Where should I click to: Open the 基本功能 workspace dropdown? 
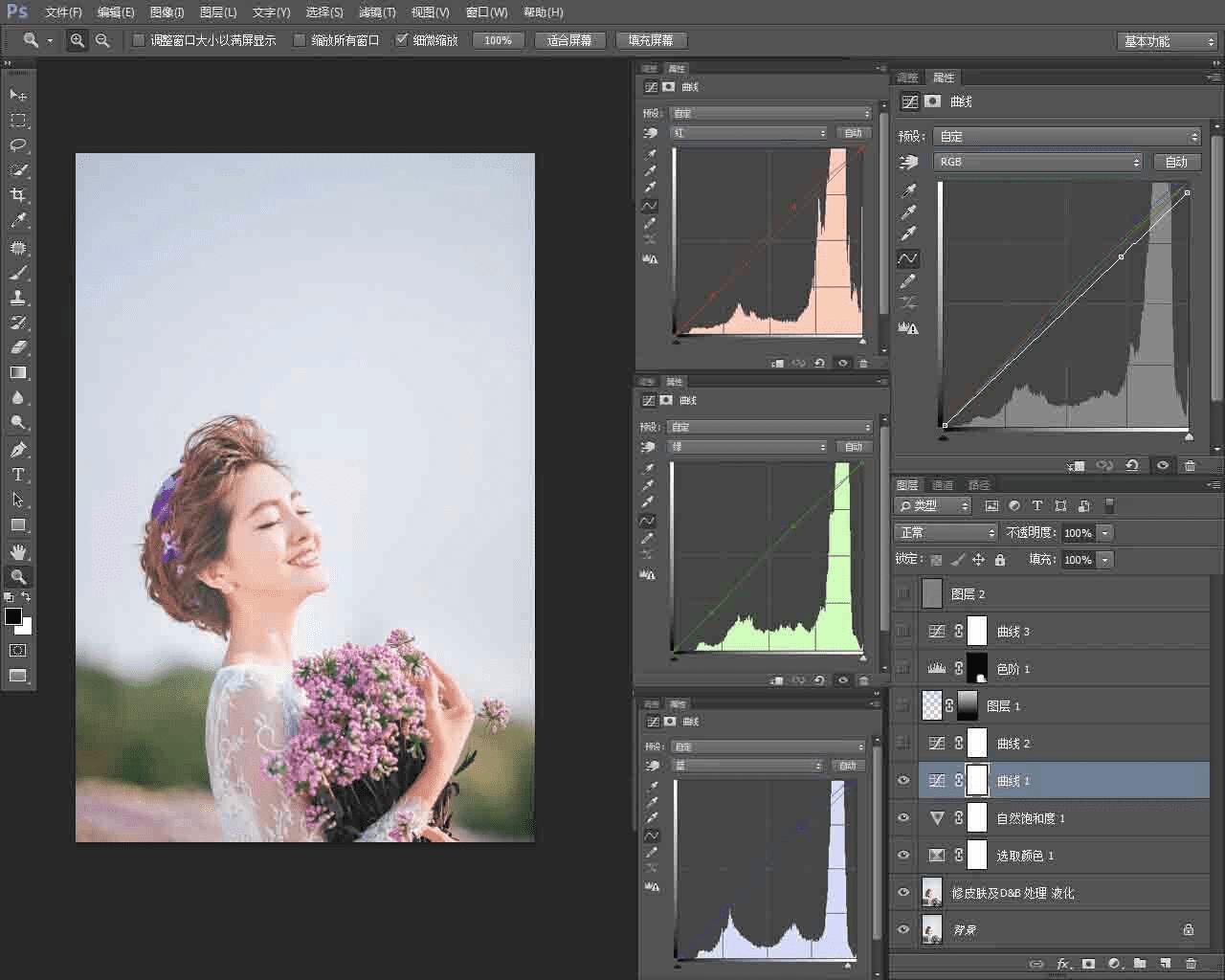click(1167, 41)
